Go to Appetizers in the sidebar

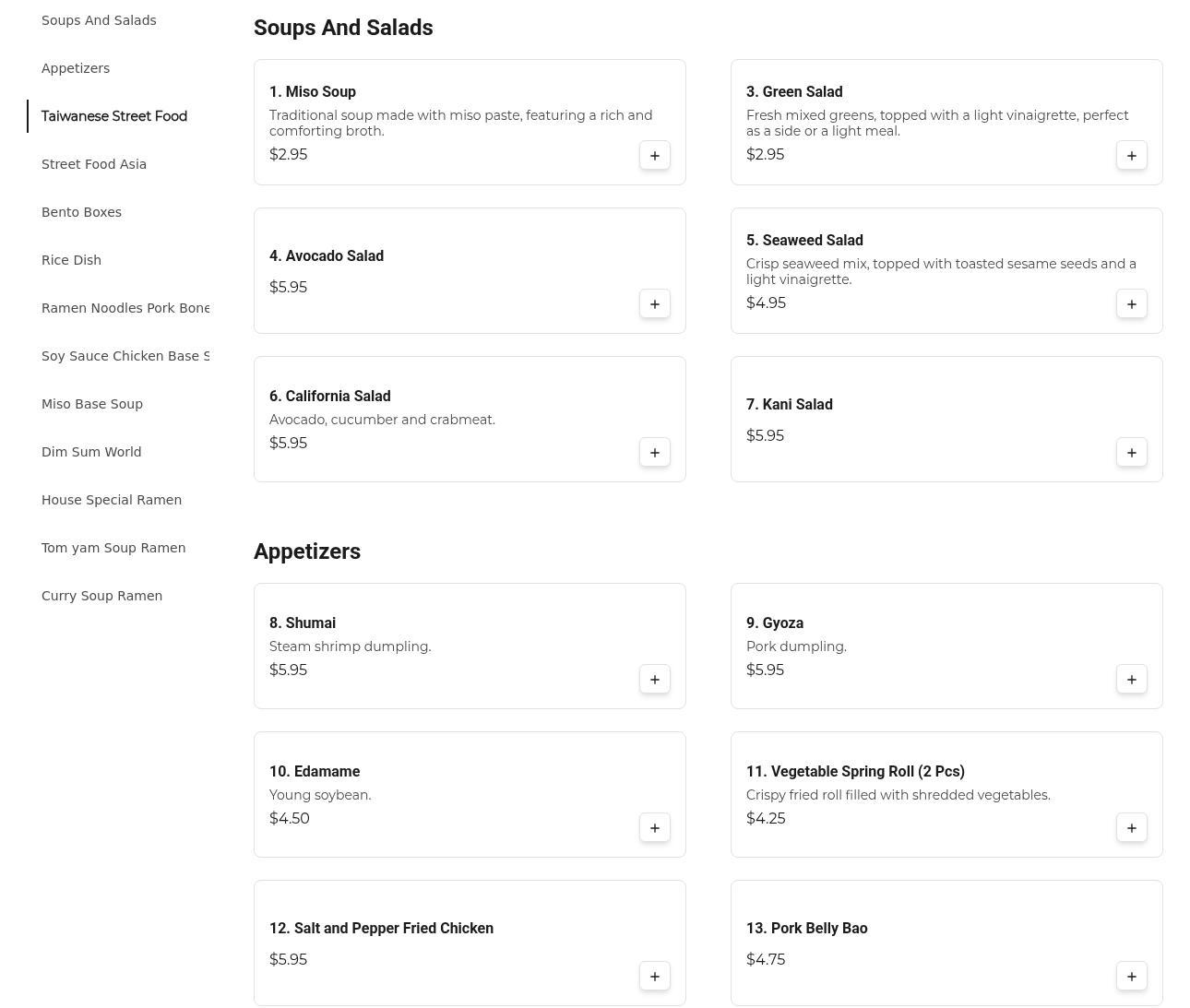[x=76, y=68]
